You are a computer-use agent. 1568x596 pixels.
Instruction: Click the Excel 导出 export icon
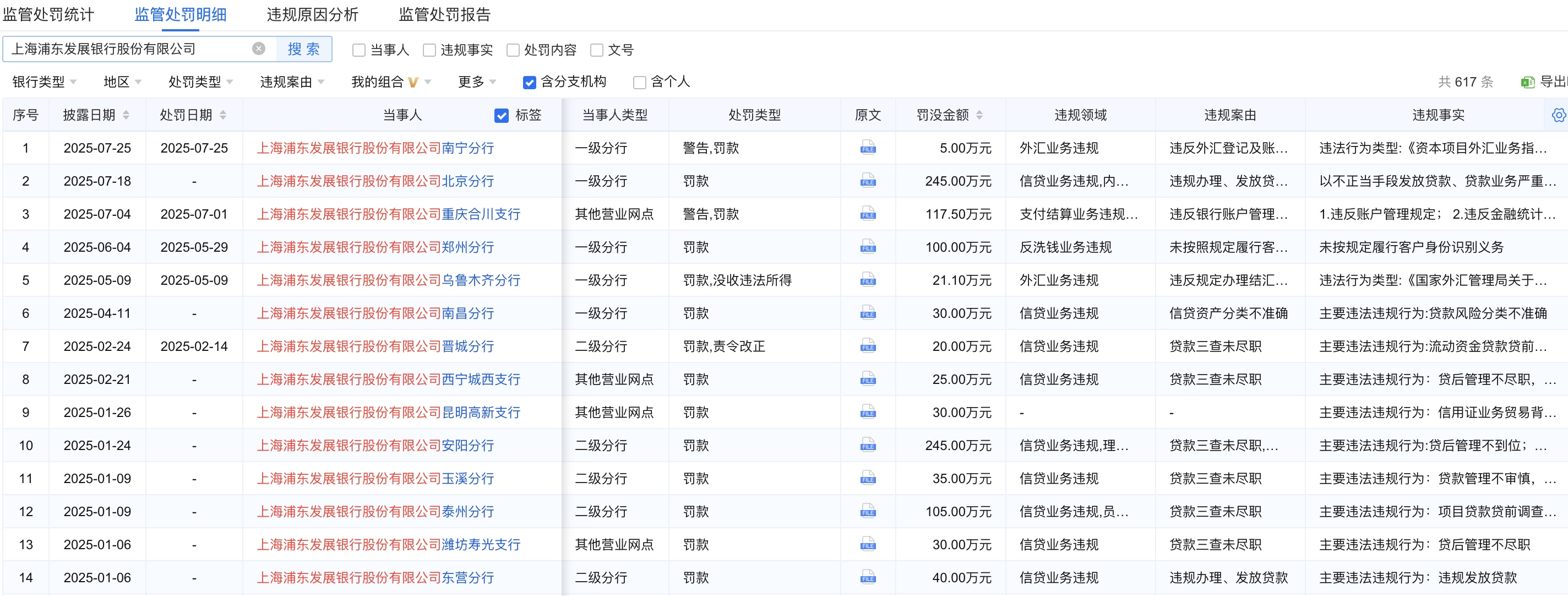click(x=1528, y=82)
